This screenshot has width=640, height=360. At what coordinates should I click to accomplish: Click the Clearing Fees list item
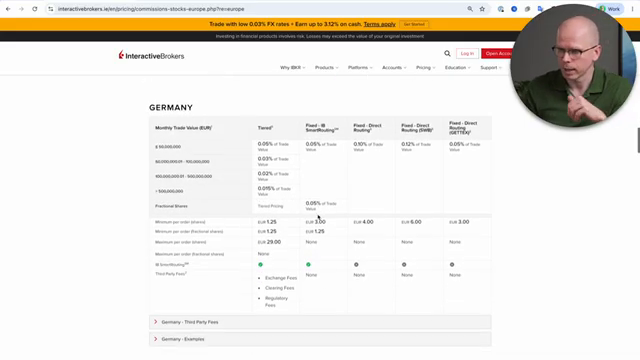(280, 288)
